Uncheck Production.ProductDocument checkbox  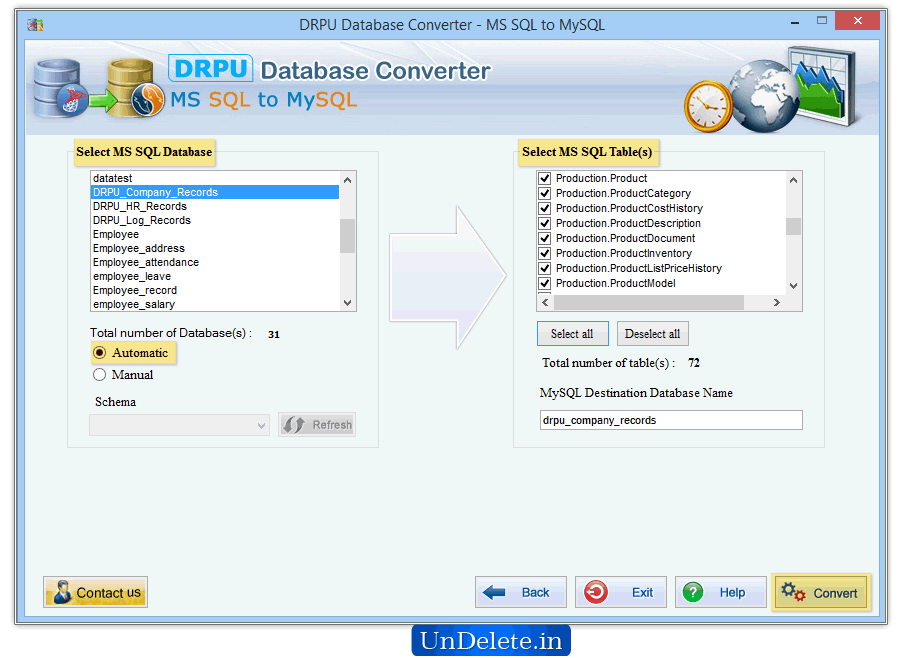pos(545,238)
